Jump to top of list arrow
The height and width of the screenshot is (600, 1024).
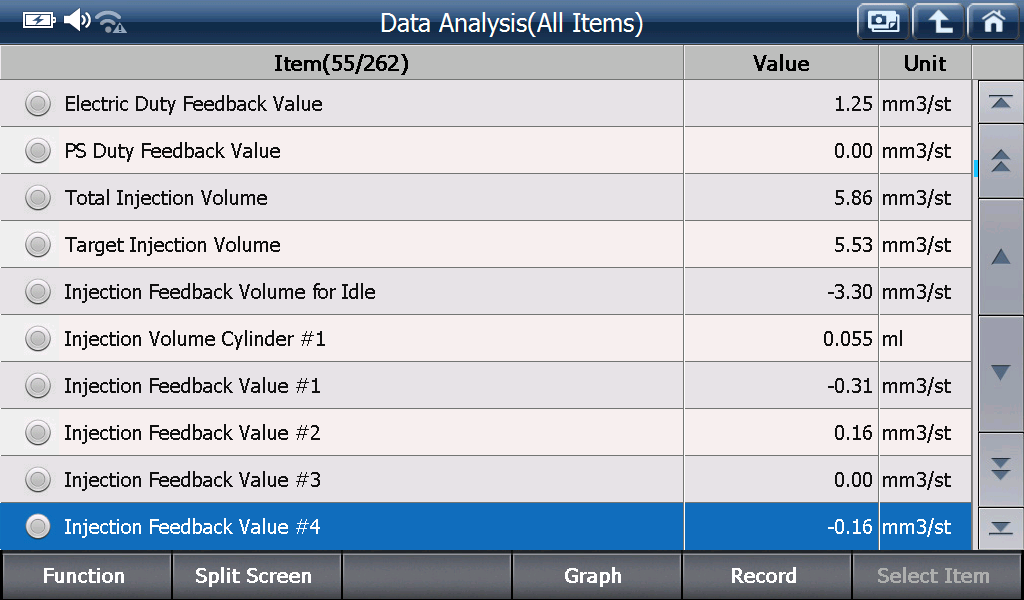(1000, 102)
